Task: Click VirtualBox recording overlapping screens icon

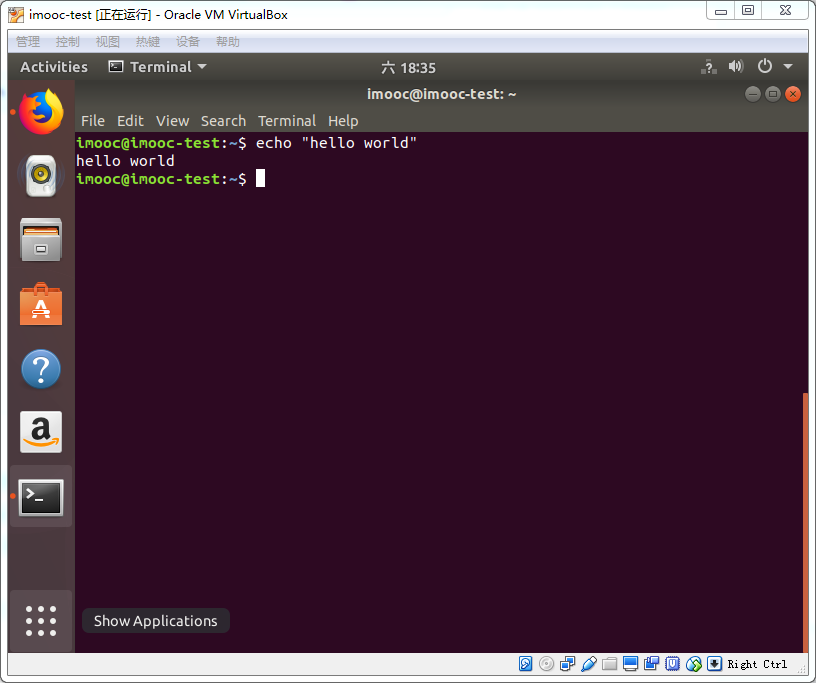Action: (651, 664)
